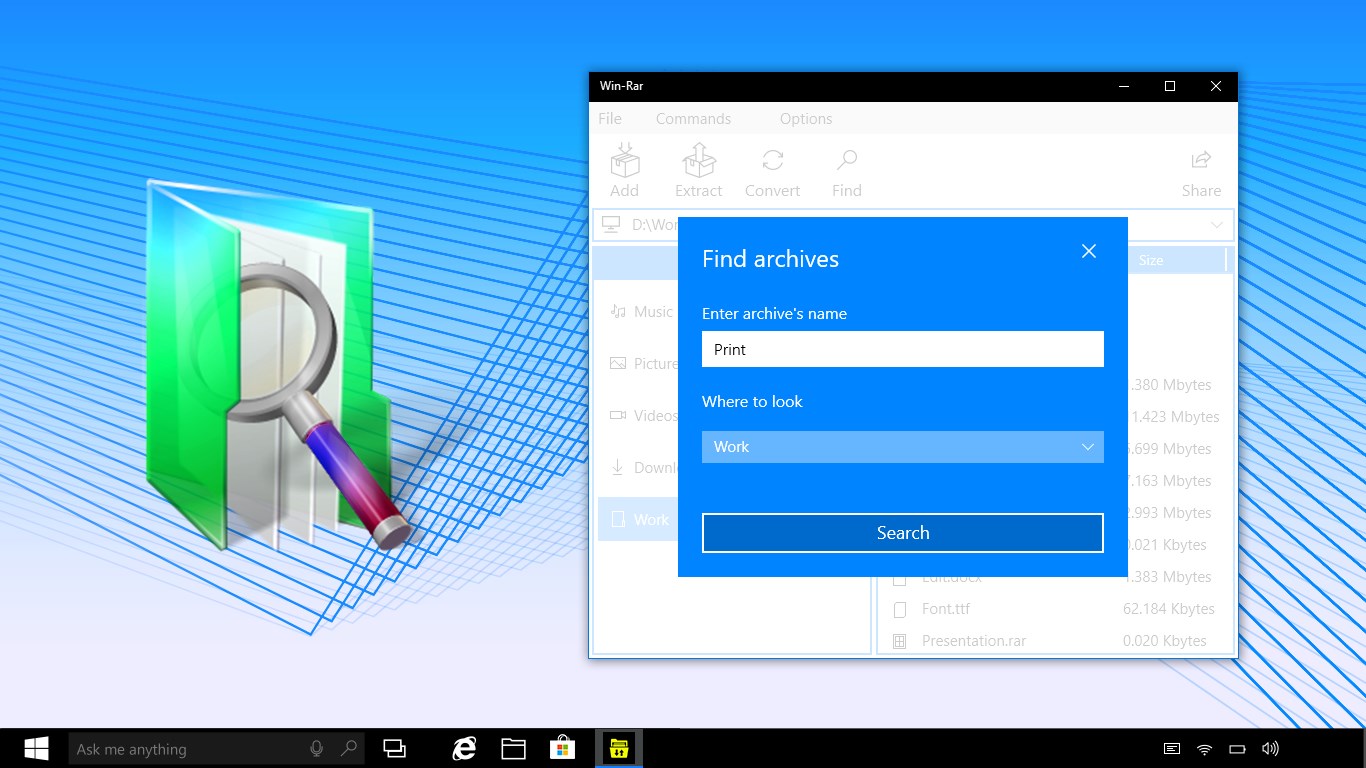Click the Find magnifier toolbar icon
Screen dimensions: 1366x768
click(x=847, y=160)
